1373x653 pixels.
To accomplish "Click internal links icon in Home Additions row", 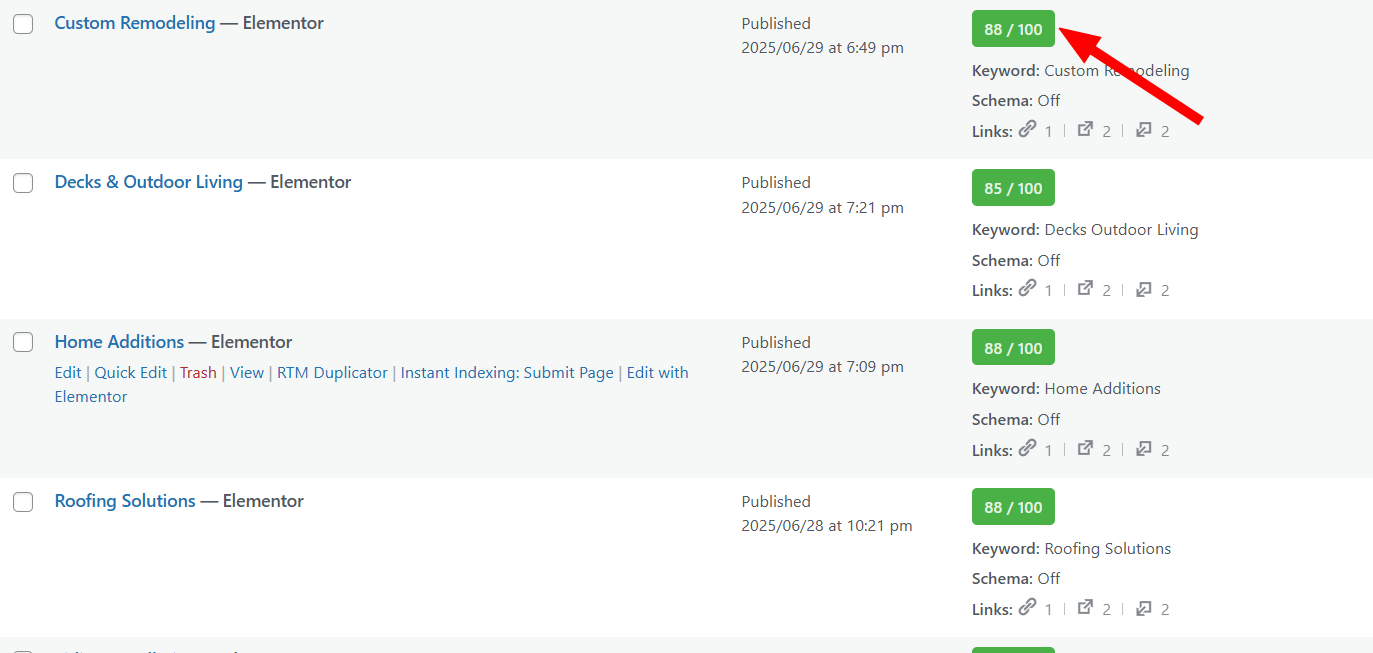I will pos(1027,449).
